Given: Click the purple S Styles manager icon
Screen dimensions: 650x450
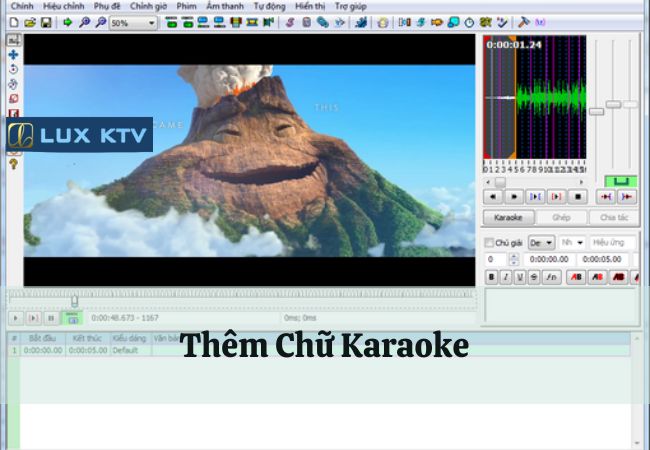Looking at the screenshot, I should (290, 22).
